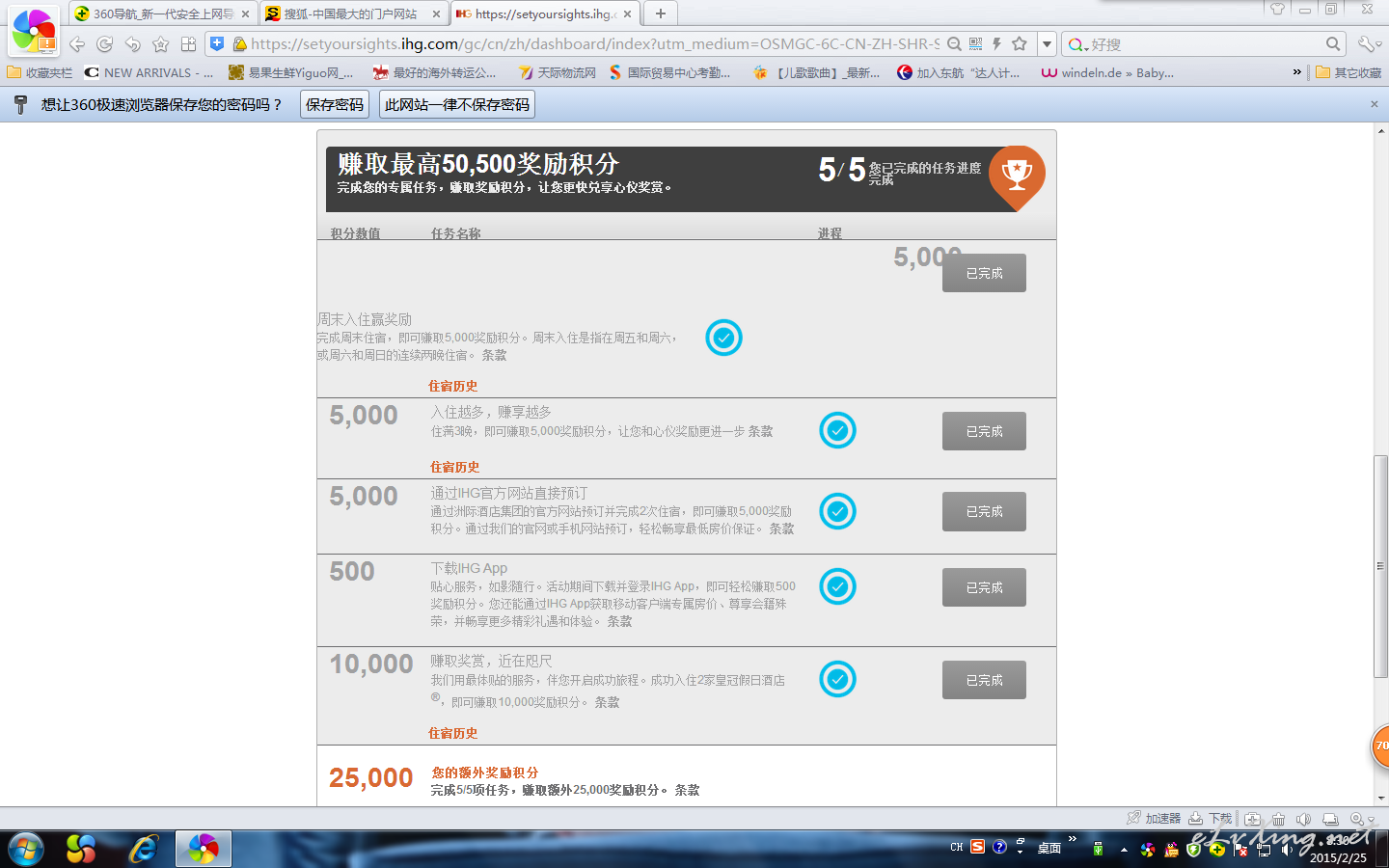Click the toolbox icon in the browser status bar
Viewport: 1389px width, 868px height.
pyautogui.click(x=1252, y=819)
